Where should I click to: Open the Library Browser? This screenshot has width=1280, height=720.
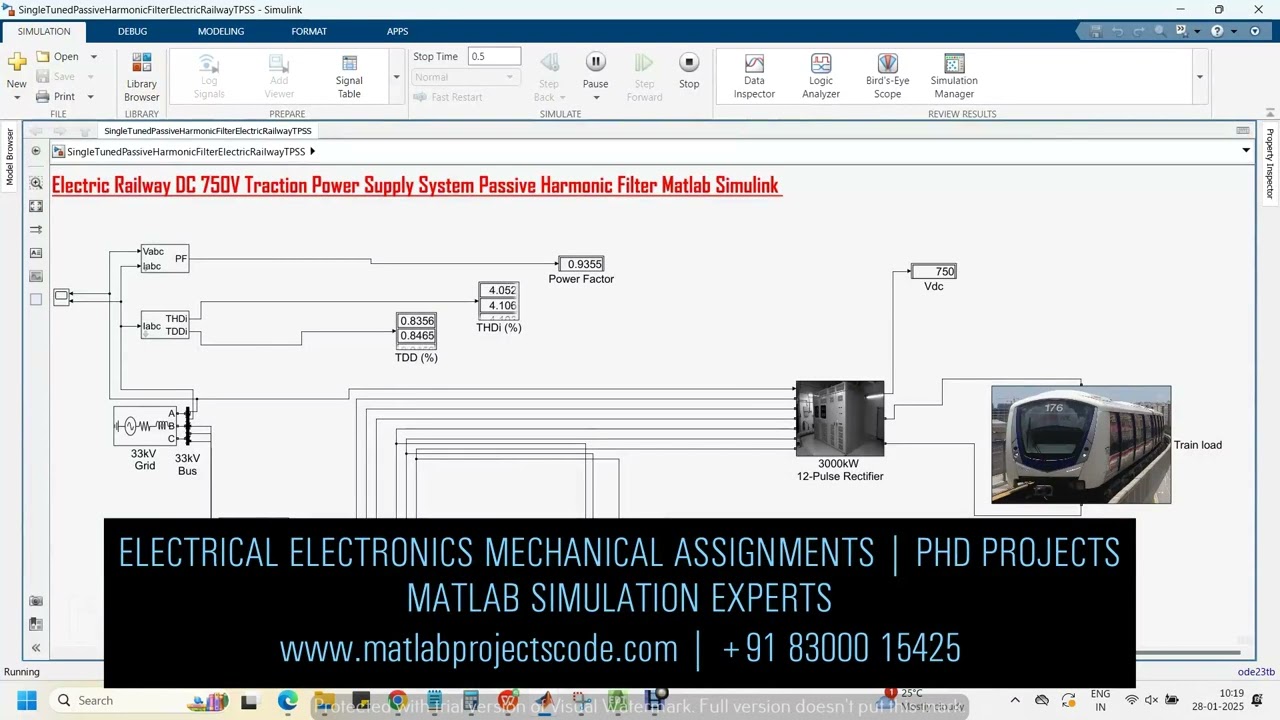point(142,78)
